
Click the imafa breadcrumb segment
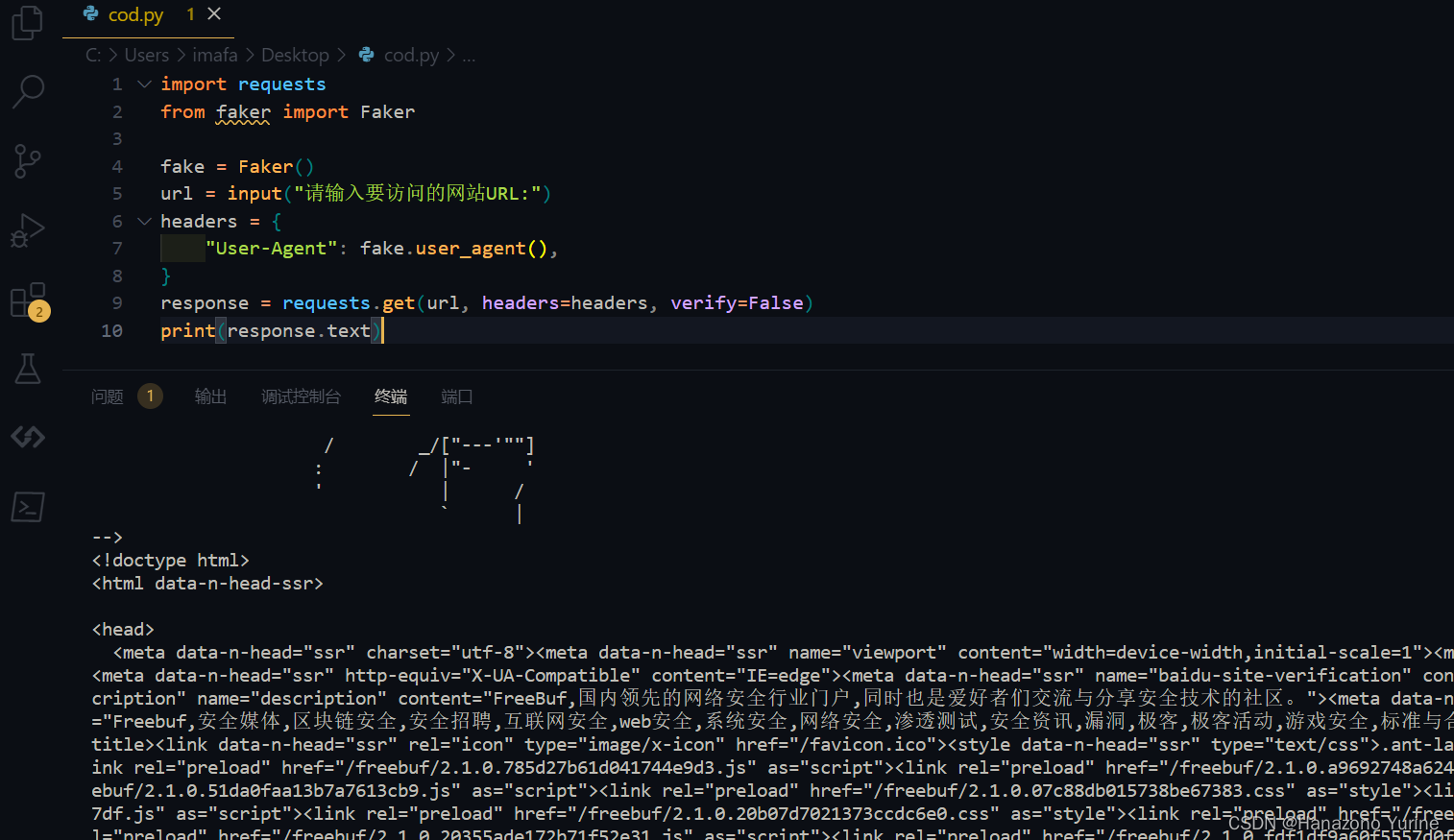(x=215, y=56)
